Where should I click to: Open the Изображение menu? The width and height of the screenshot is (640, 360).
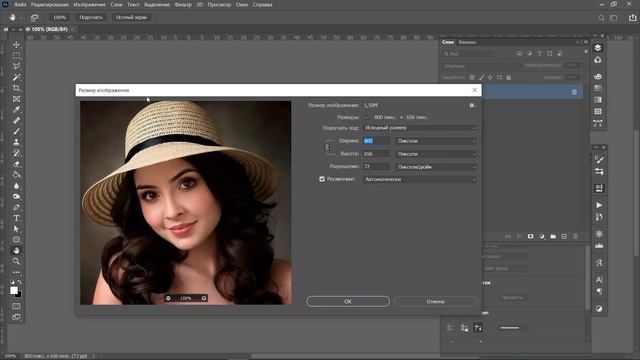(89, 5)
